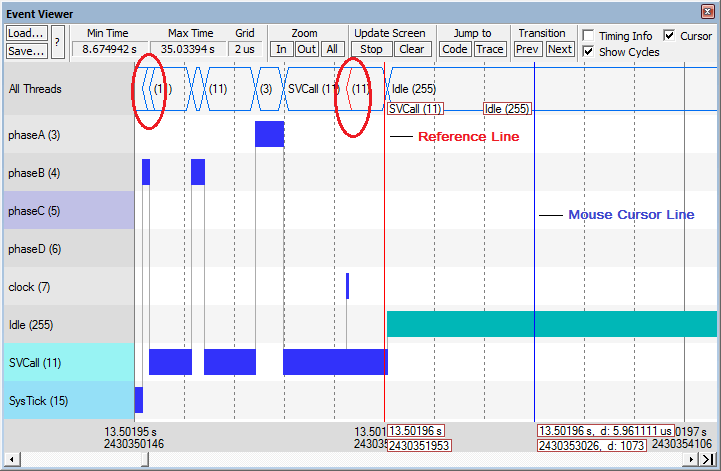Go to Next transition
Screen dimensions: 721x471
click(560, 49)
